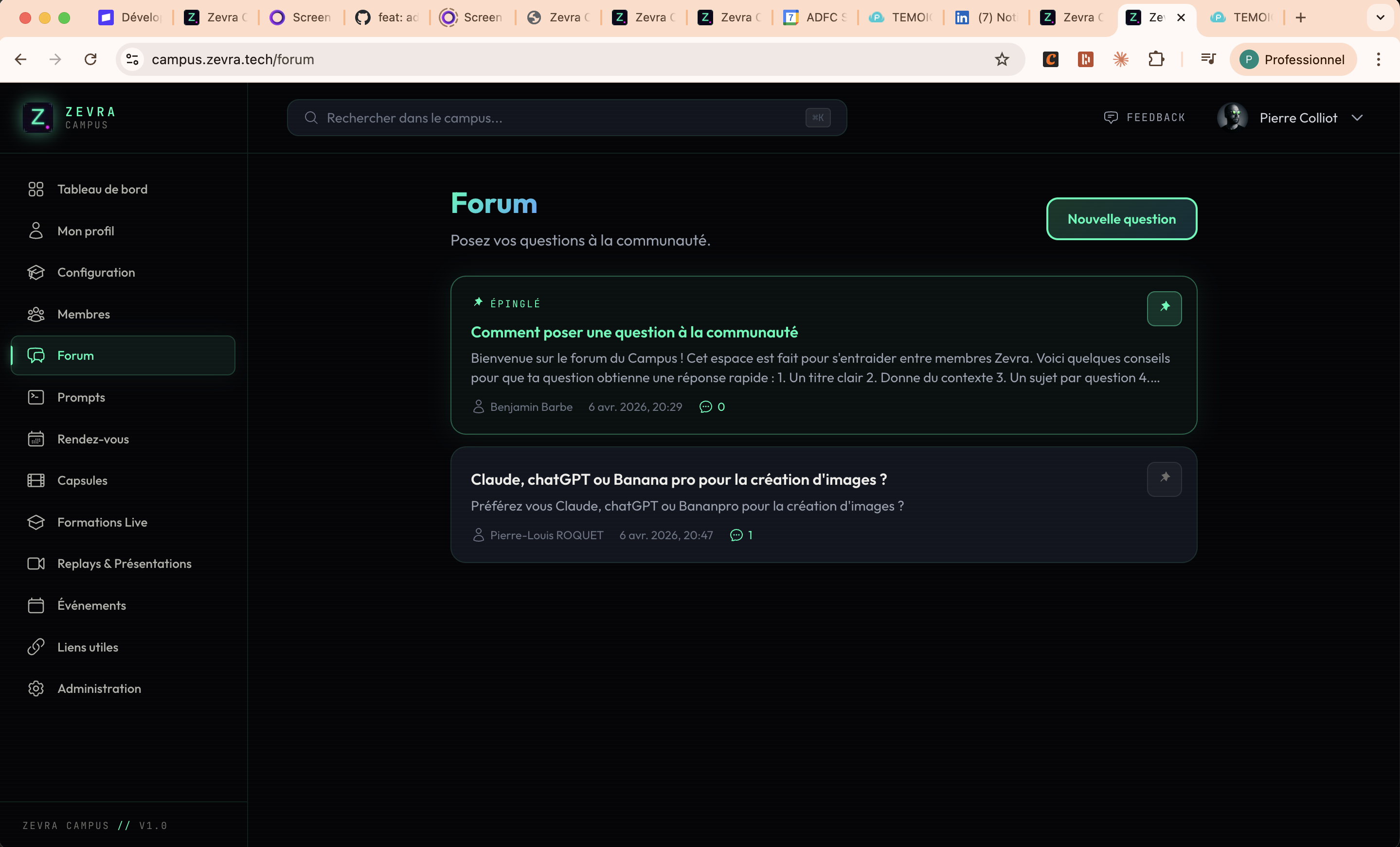Open the Prompts sidebar icon
This screenshot has width=1400, height=847.
[x=36, y=397]
